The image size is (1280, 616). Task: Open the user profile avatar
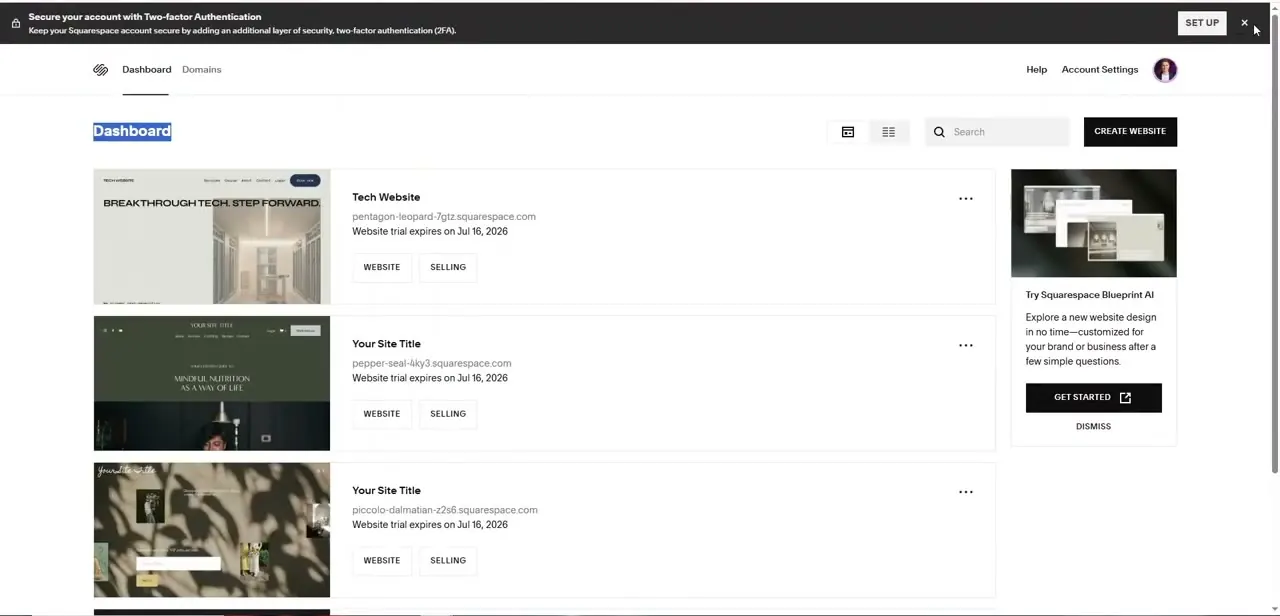1165,70
